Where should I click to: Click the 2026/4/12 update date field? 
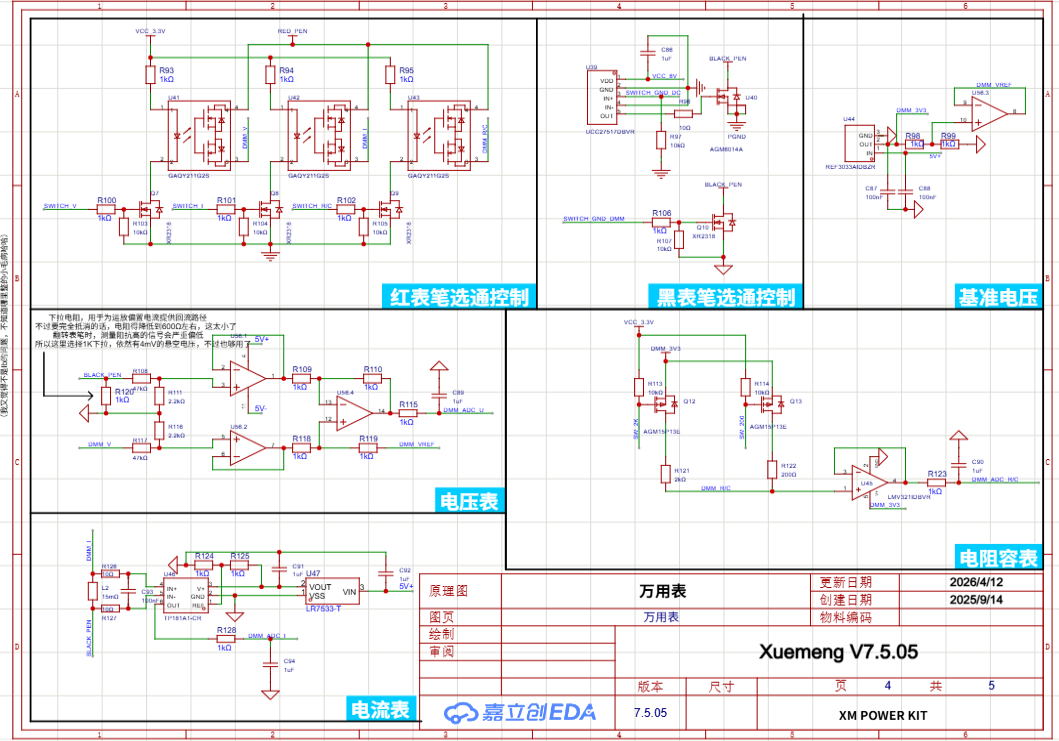coord(964,582)
